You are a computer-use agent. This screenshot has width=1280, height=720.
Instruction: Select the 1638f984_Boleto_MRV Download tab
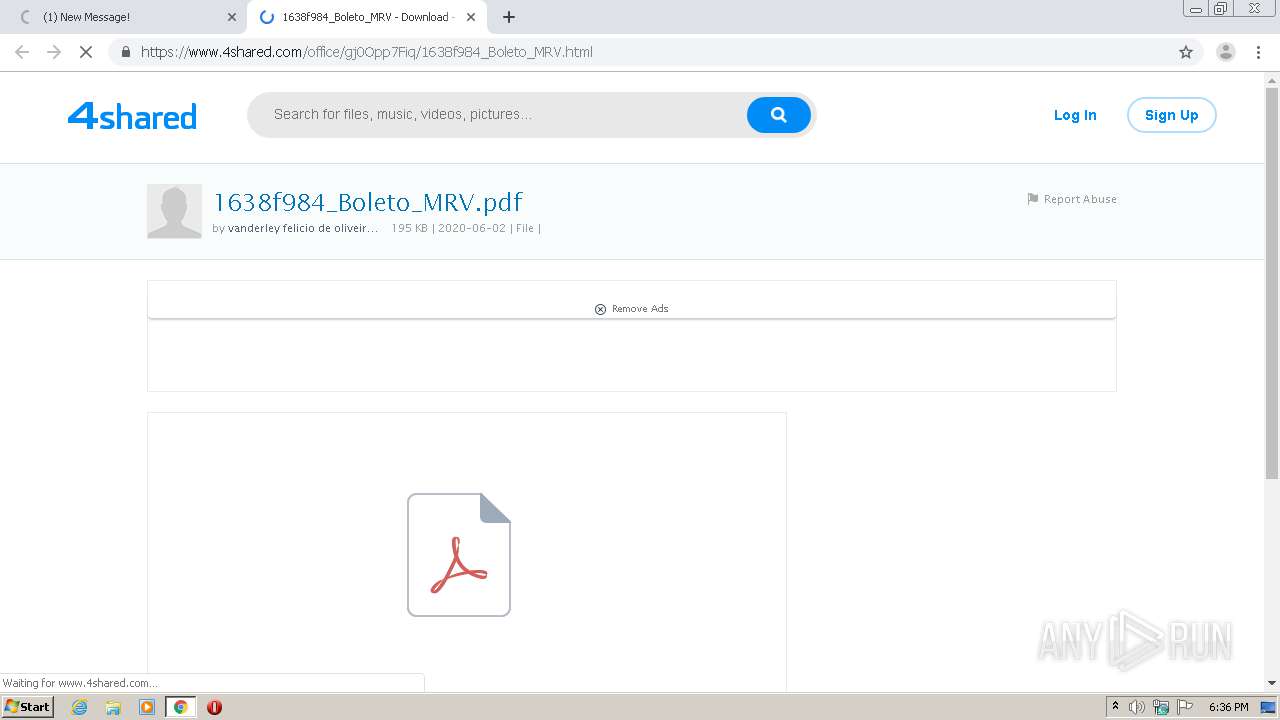coord(366,17)
